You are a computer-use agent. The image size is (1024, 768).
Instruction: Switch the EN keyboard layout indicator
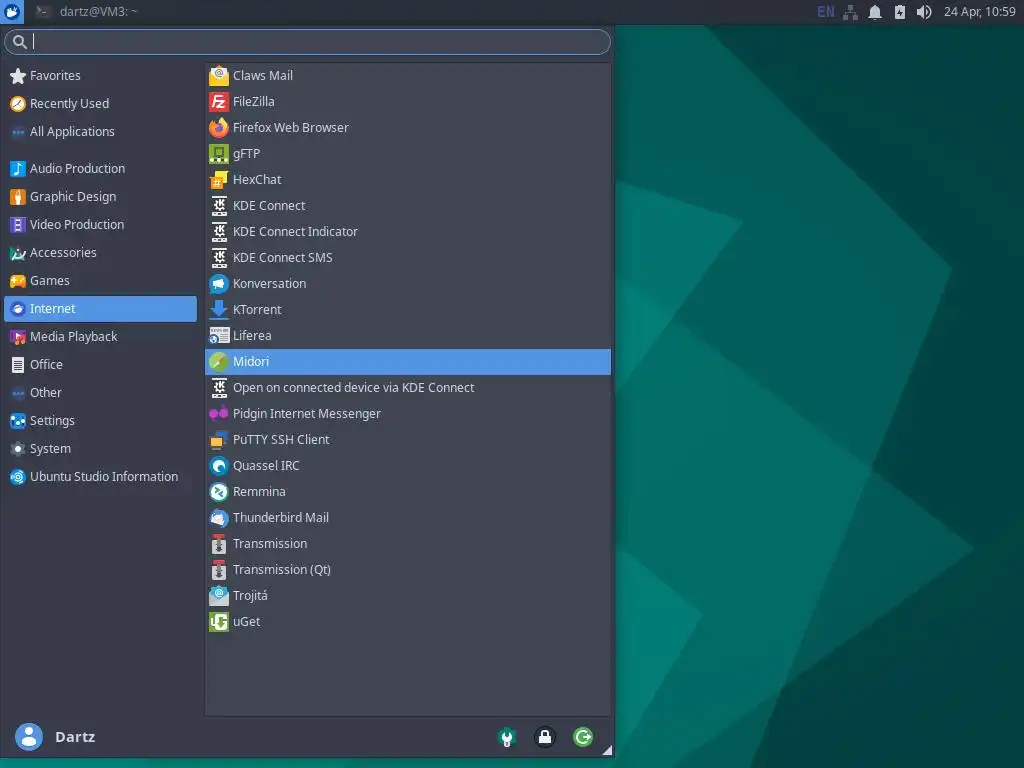(825, 12)
